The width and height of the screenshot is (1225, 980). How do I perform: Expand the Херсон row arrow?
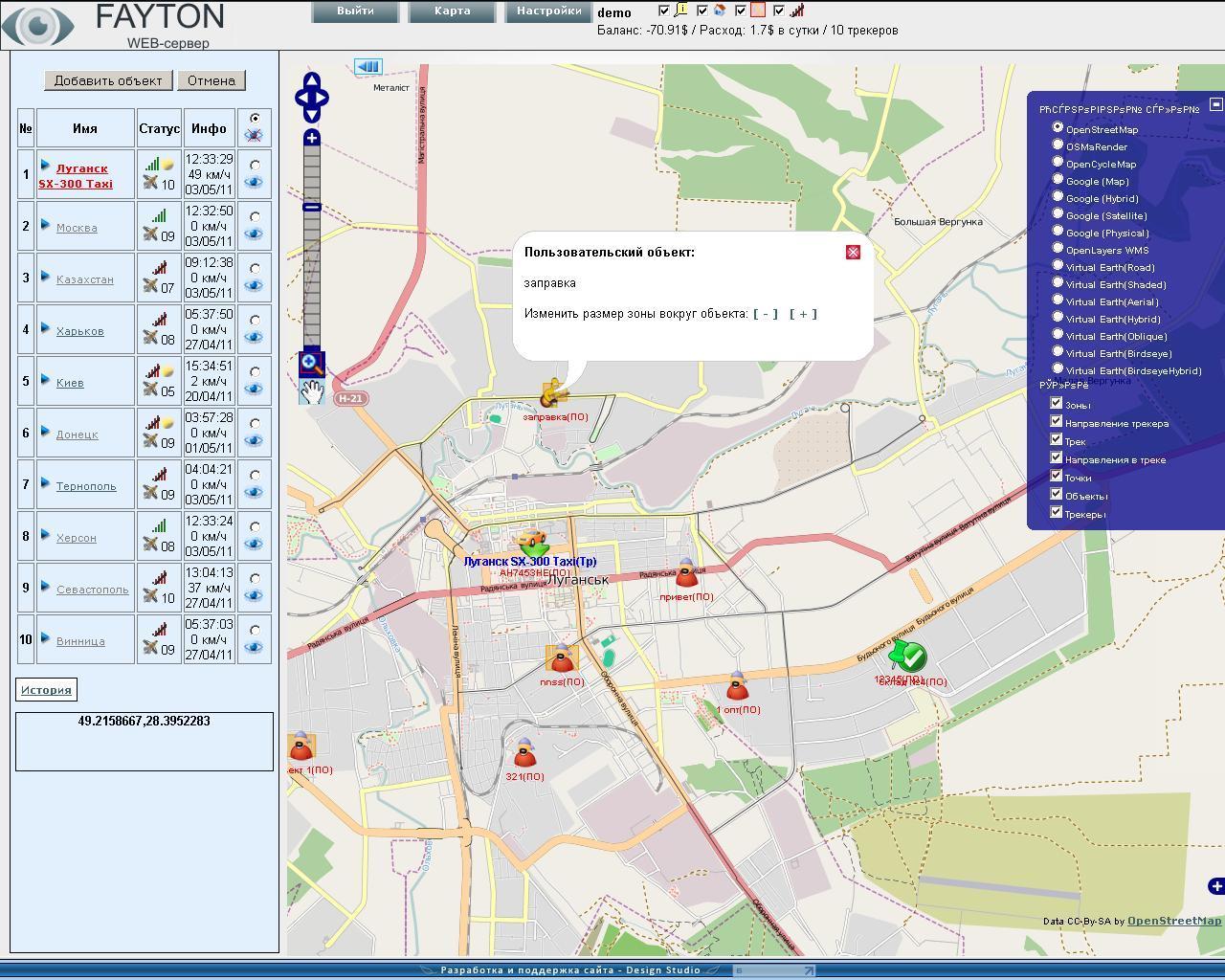[x=45, y=535]
